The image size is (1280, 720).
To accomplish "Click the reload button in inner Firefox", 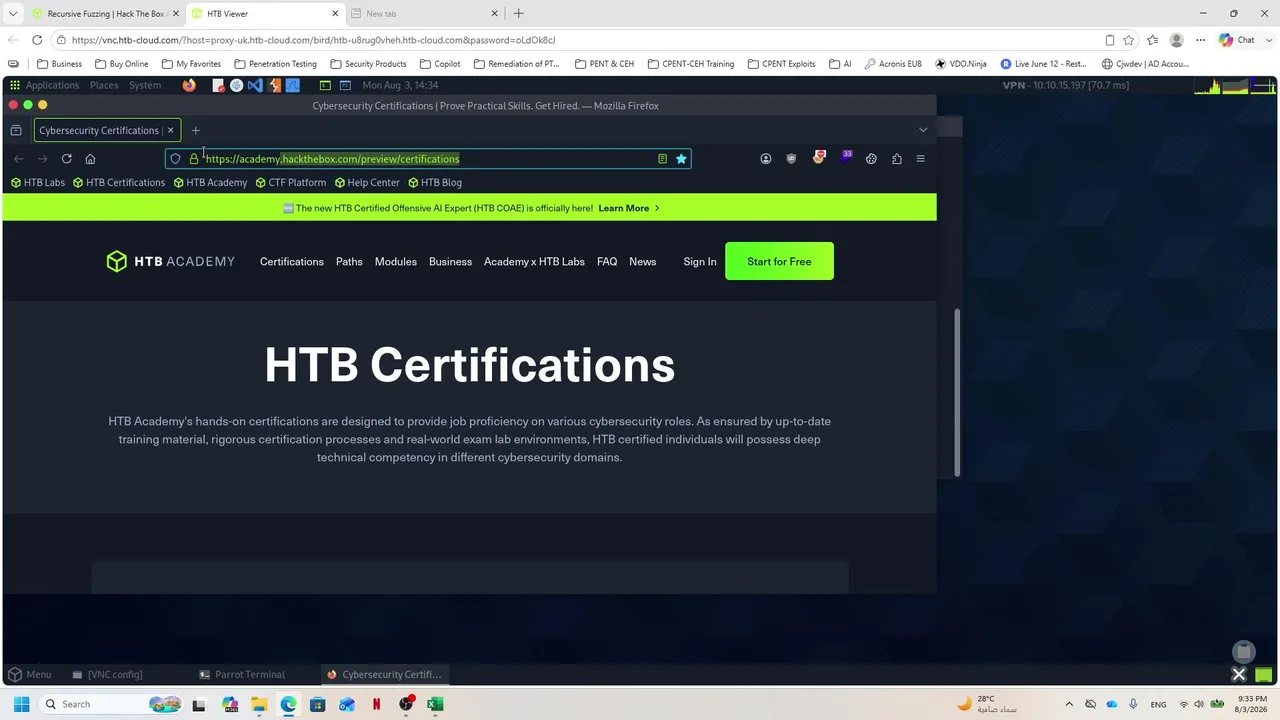I will 66,159.
